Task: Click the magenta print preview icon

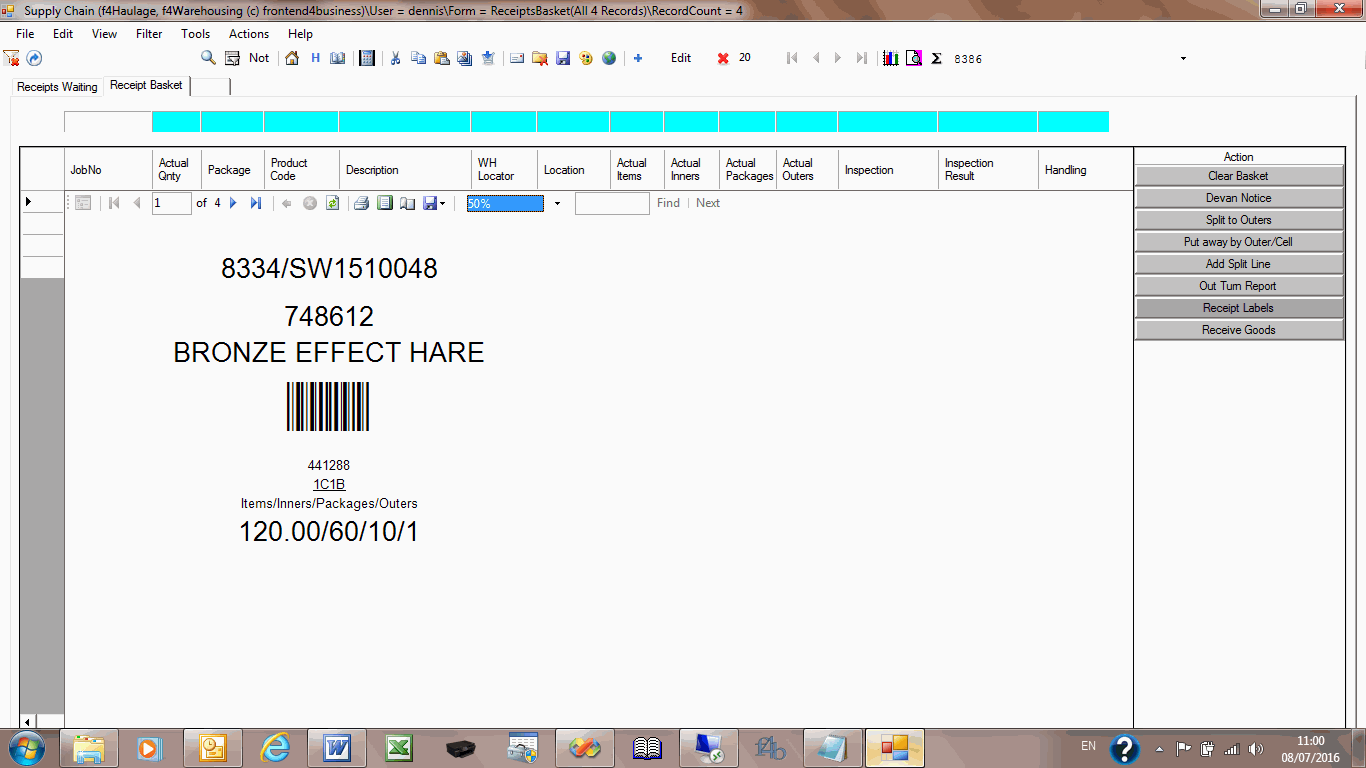Action: (x=914, y=58)
